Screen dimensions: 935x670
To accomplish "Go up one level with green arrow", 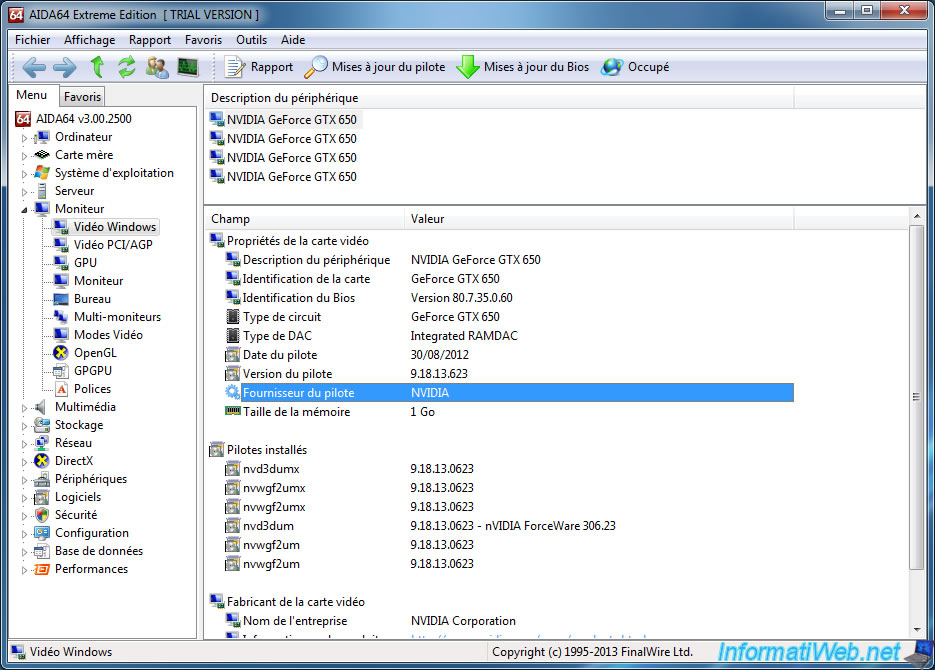I will pos(97,67).
